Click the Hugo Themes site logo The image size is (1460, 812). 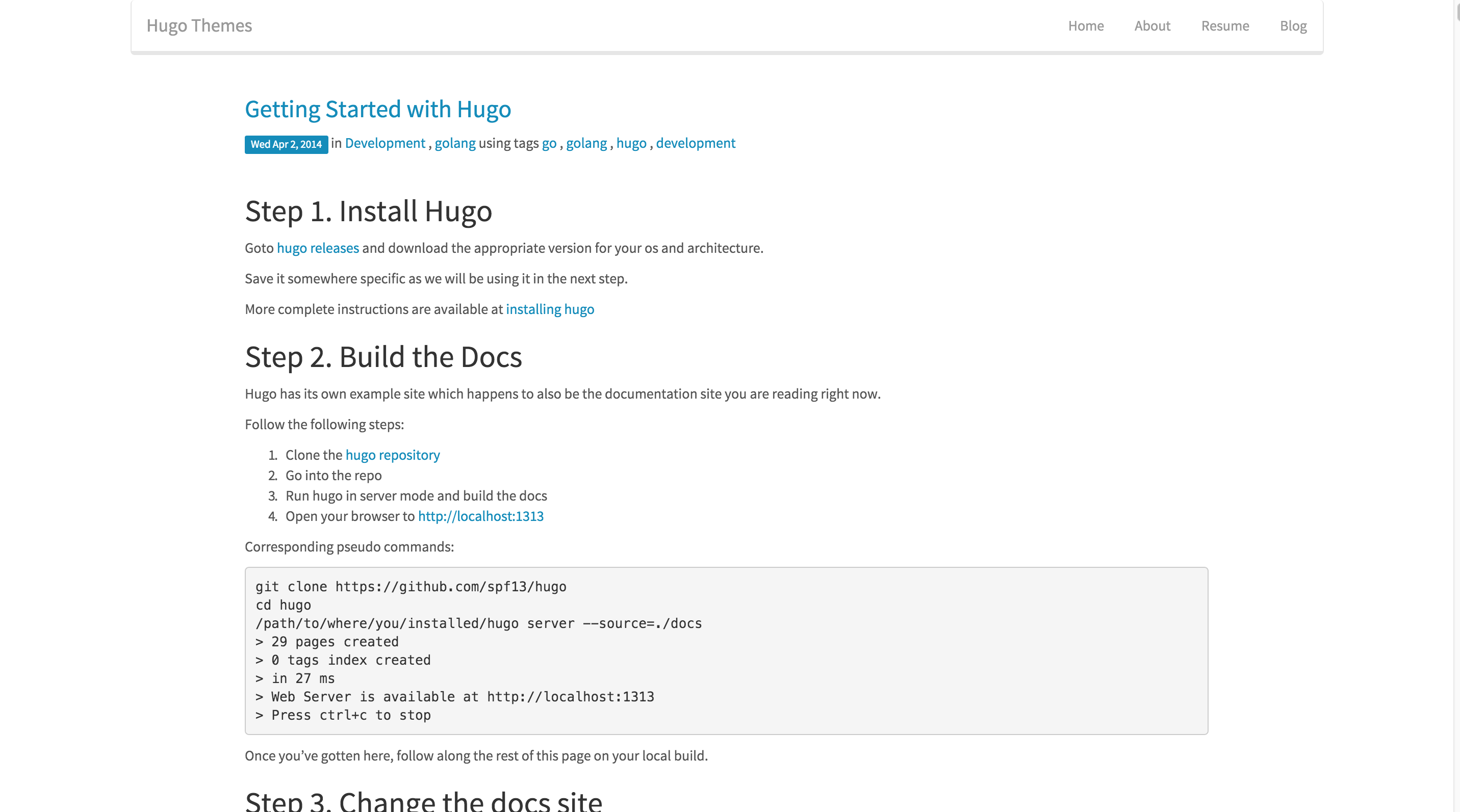coord(199,25)
